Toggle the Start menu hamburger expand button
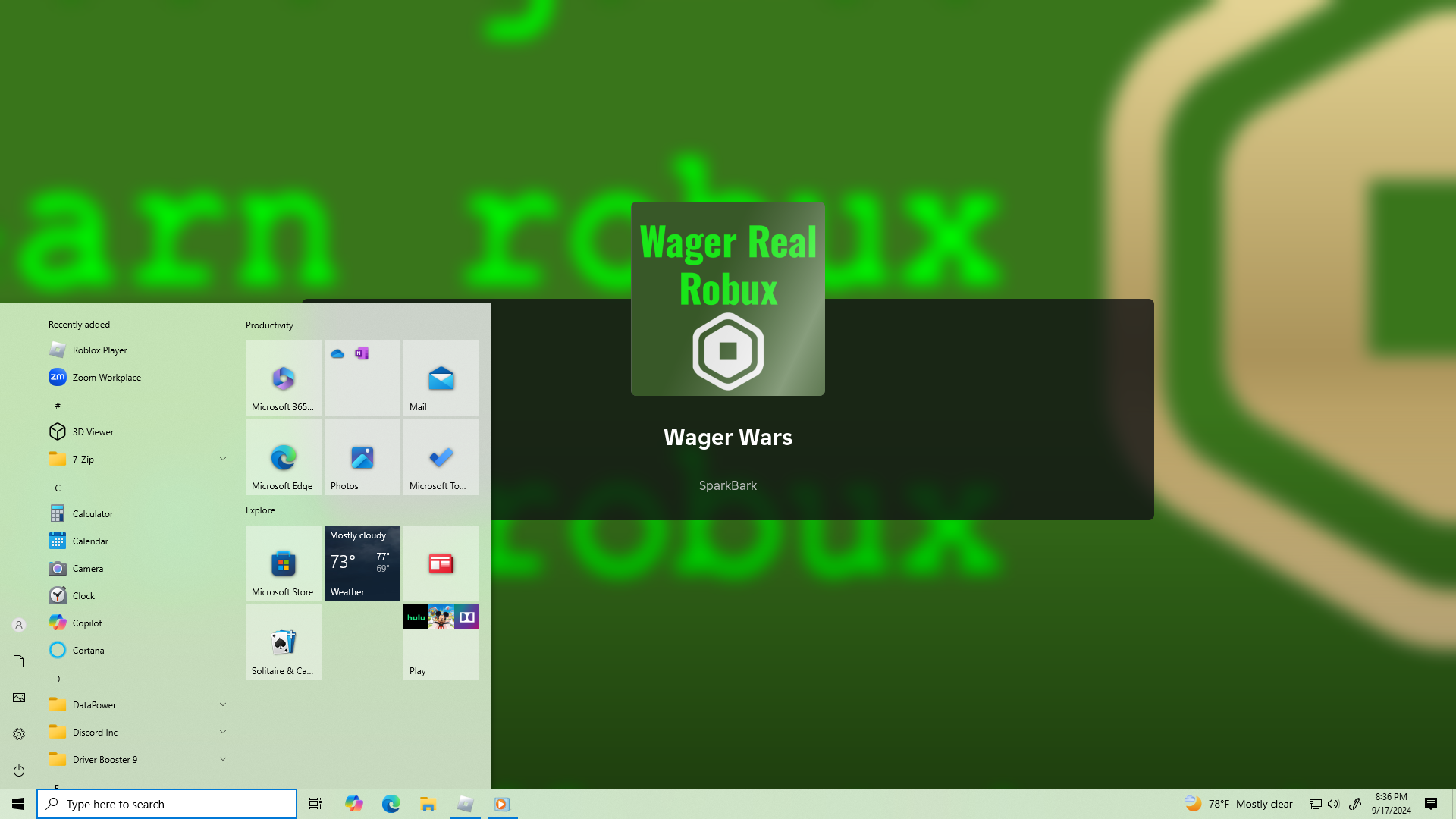The width and height of the screenshot is (1456, 819). (x=19, y=325)
